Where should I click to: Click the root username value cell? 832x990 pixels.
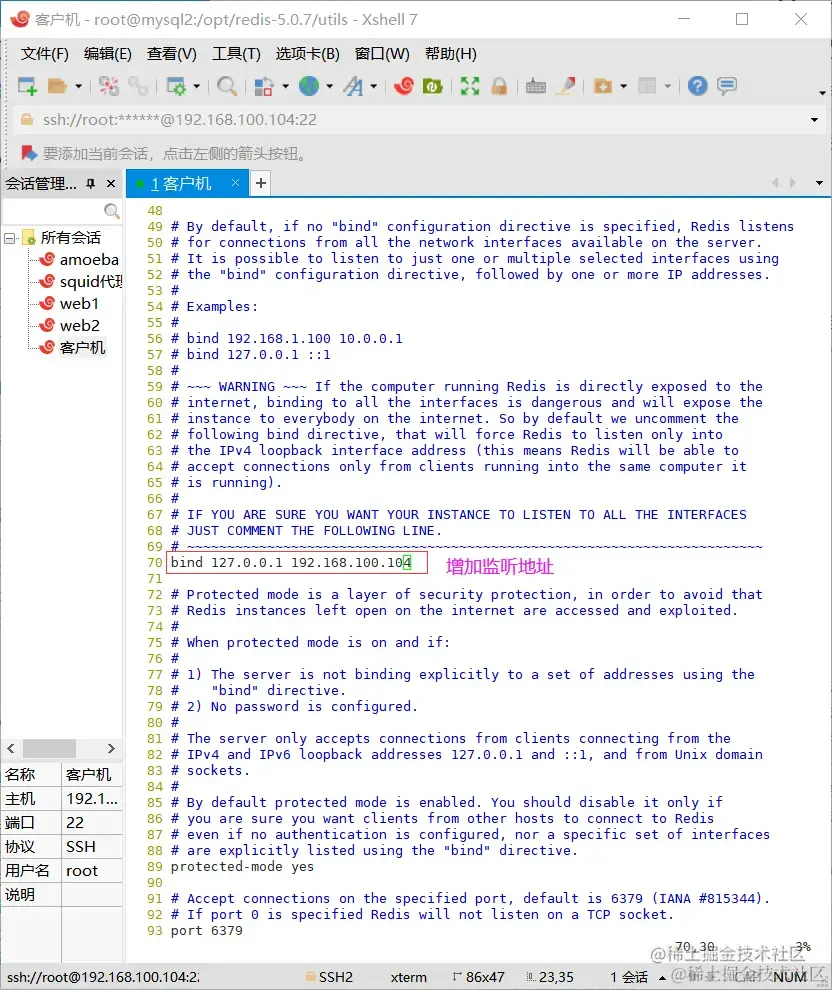pyautogui.click(x=92, y=871)
